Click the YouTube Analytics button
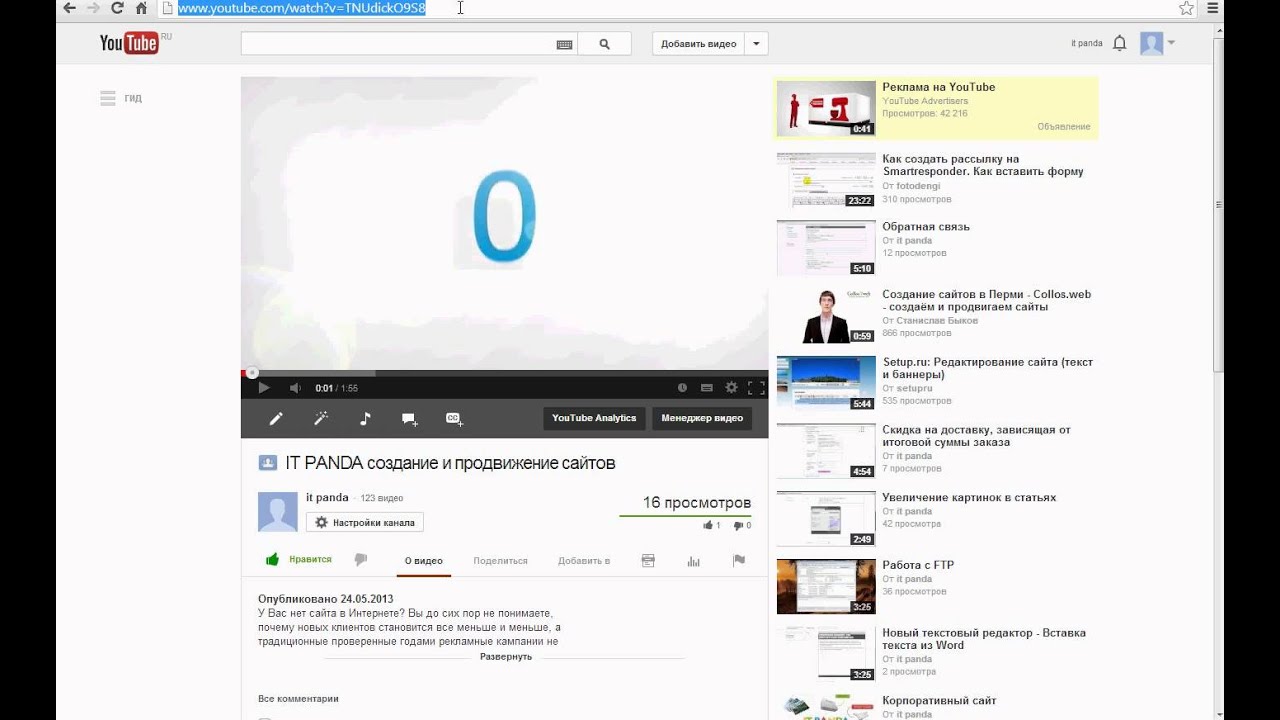 (x=593, y=418)
